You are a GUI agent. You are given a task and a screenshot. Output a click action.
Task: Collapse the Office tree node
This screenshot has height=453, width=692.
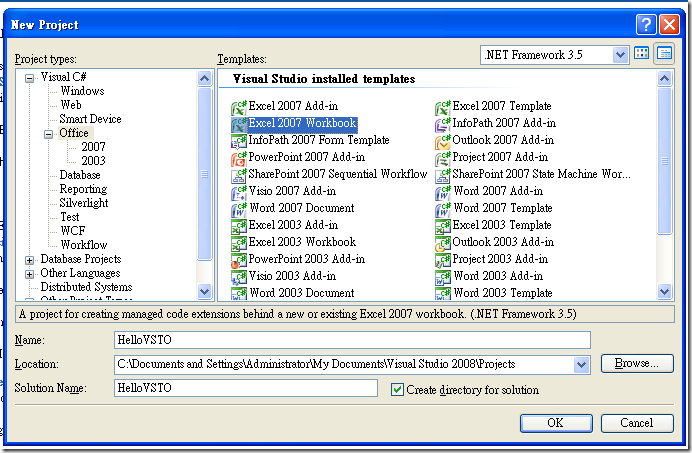49,134
